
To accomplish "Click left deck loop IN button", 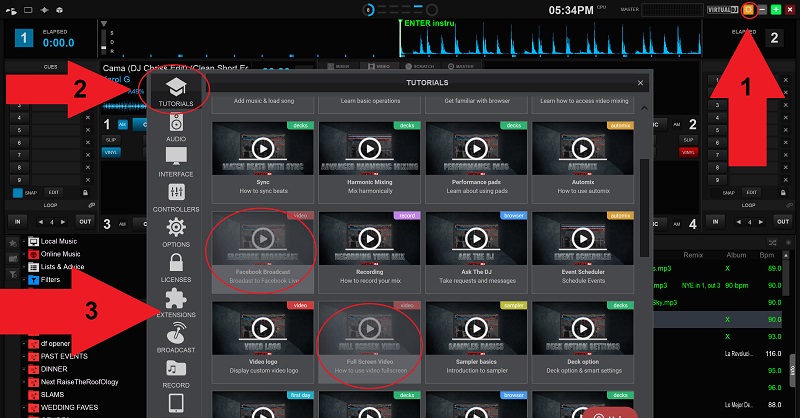I will pyautogui.click(x=17, y=222).
